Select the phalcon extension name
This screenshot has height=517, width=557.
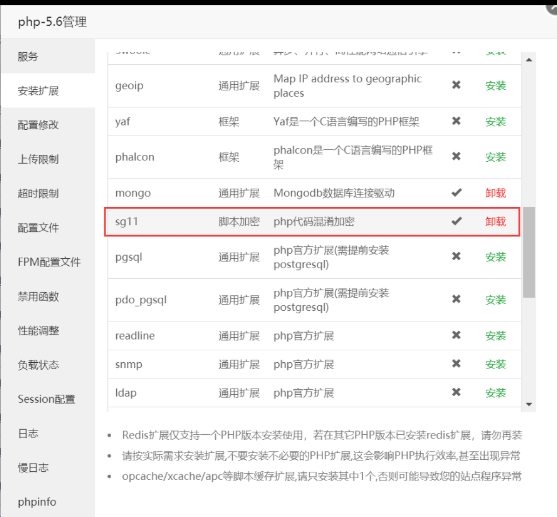point(135,157)
